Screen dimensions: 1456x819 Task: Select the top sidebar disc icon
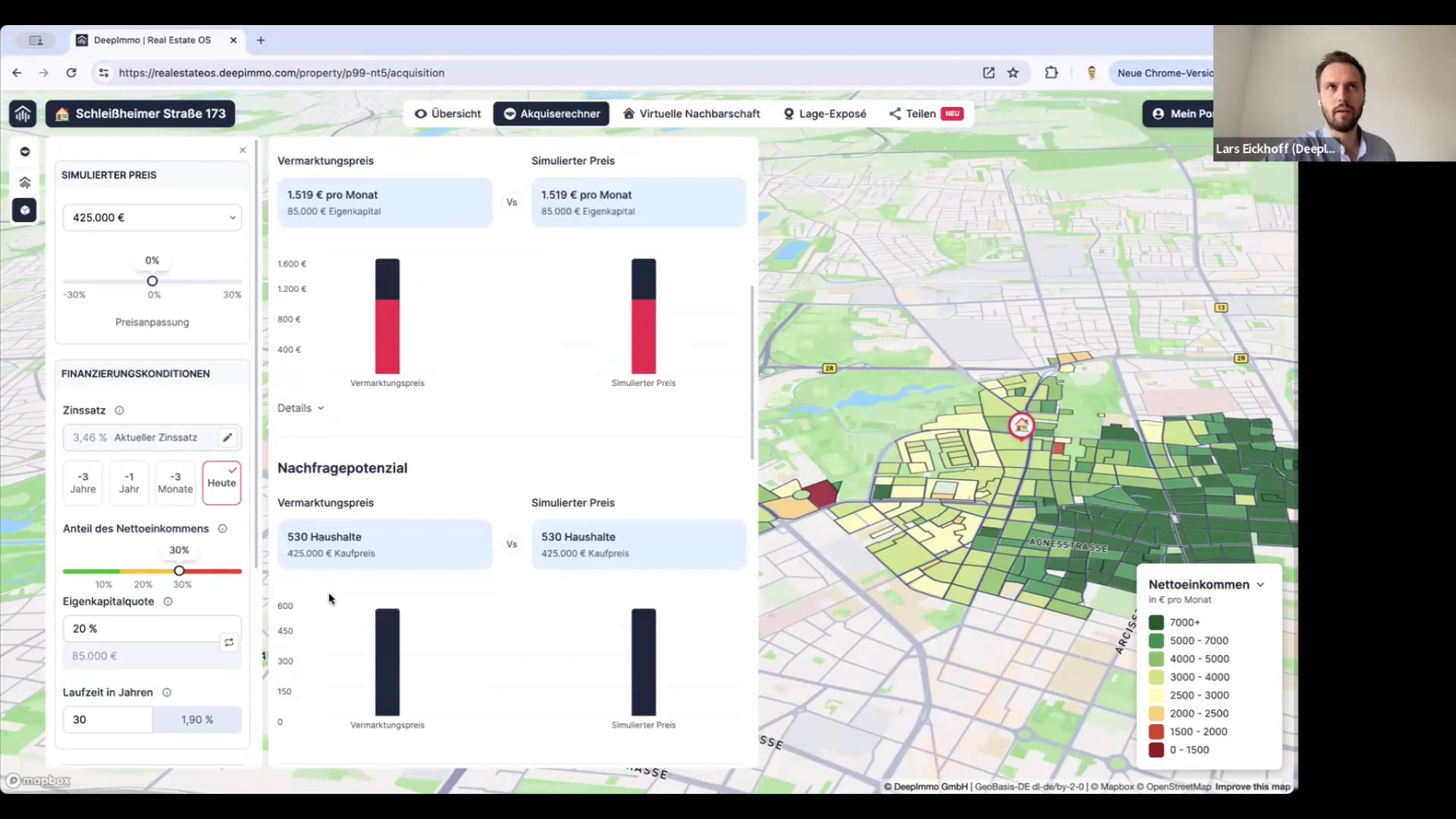(25, 152)
